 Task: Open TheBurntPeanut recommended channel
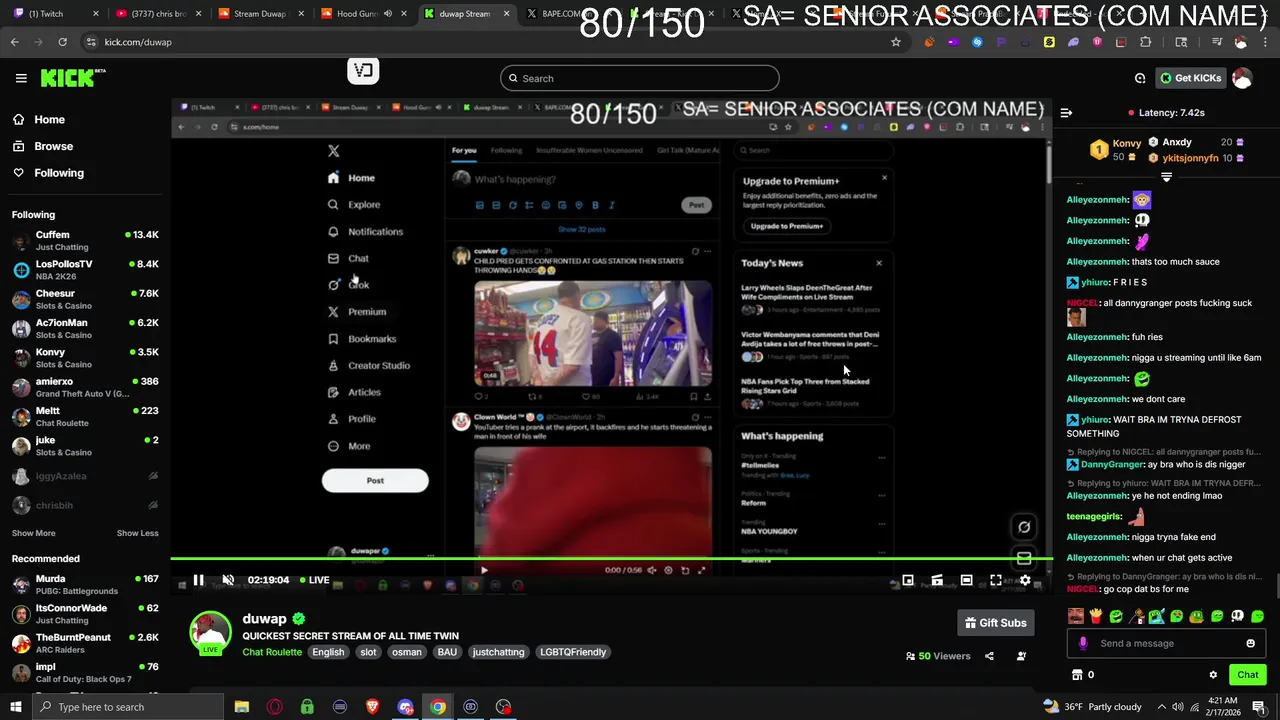85,643
